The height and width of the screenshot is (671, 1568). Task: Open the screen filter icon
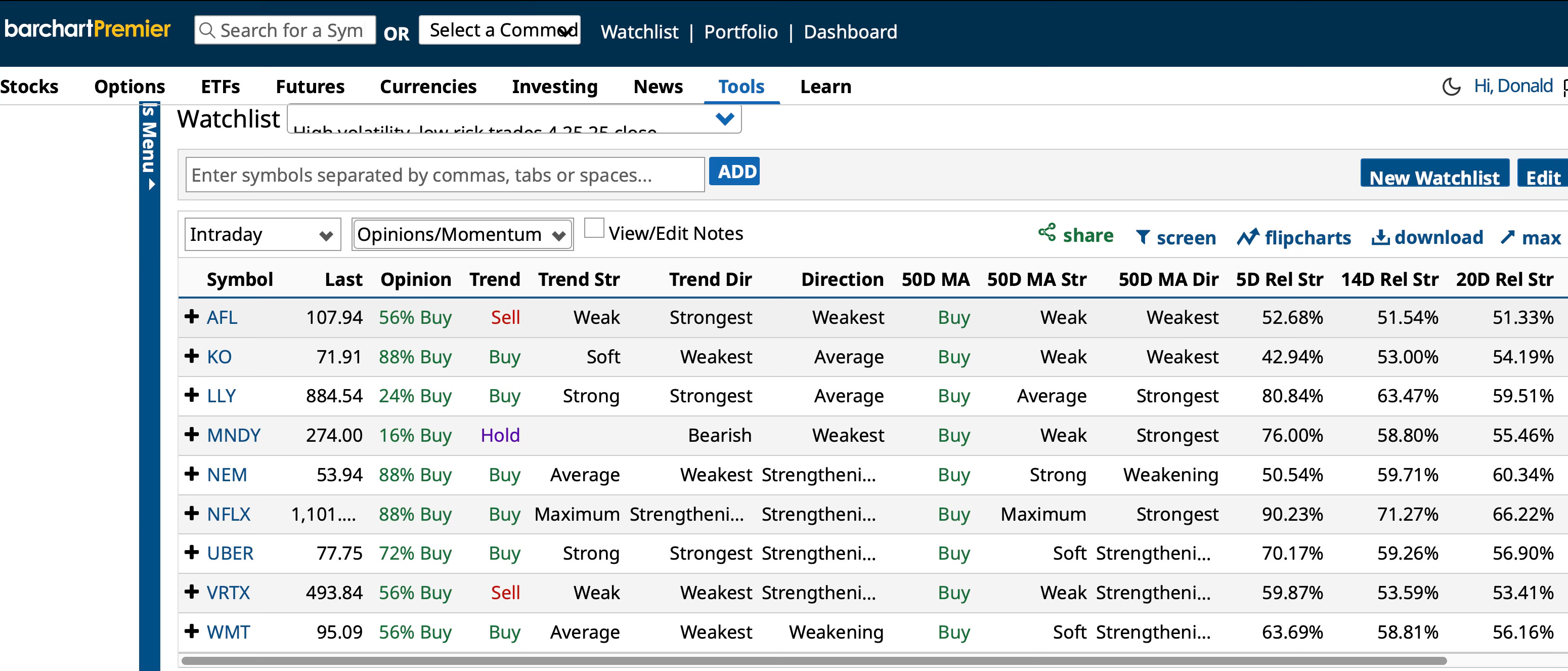[x=1143, y=237]
